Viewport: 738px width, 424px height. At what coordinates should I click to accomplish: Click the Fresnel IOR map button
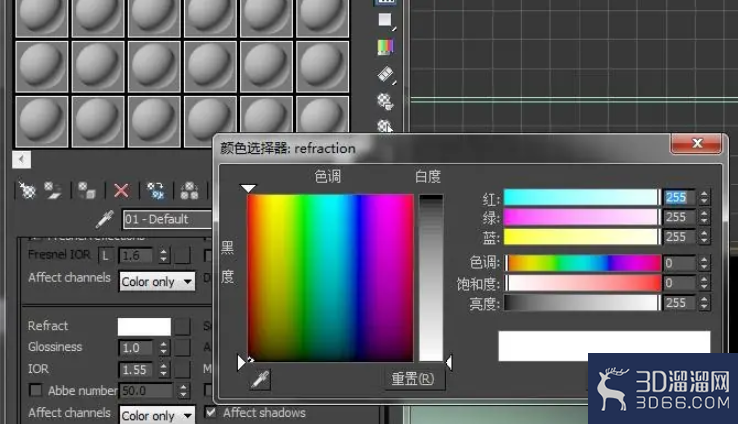(x=183, y=256)
